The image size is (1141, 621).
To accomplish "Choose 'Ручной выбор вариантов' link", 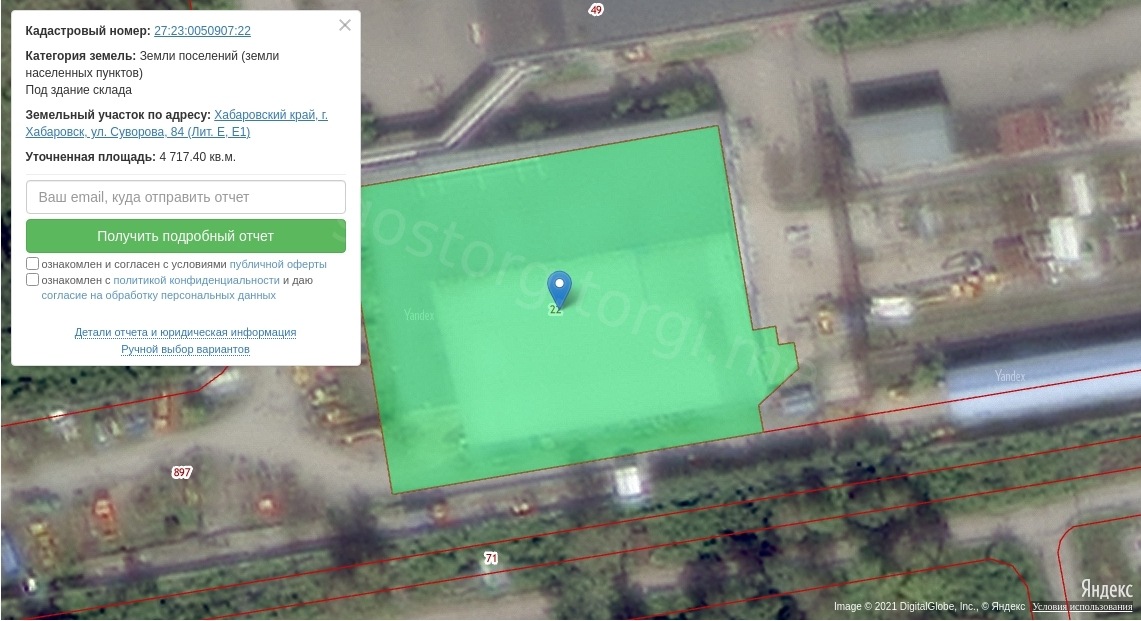I will click(185, 349).
